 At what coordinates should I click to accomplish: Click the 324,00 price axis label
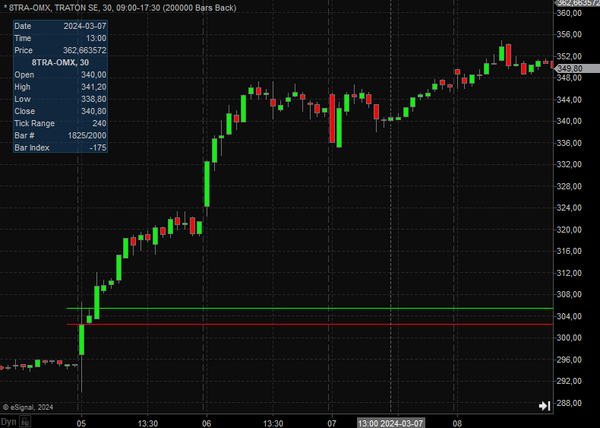(570, 208)
